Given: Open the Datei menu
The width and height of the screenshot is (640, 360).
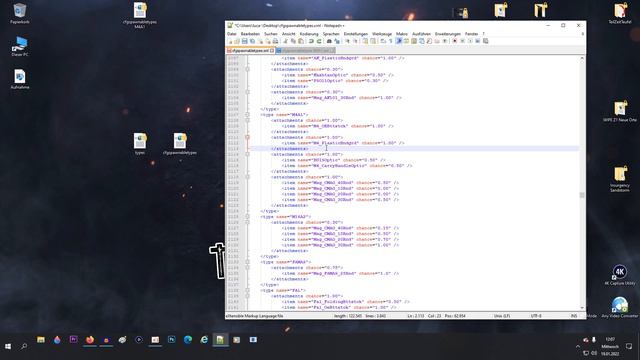Looking at the screenshot, I should (x=231, y=34).
